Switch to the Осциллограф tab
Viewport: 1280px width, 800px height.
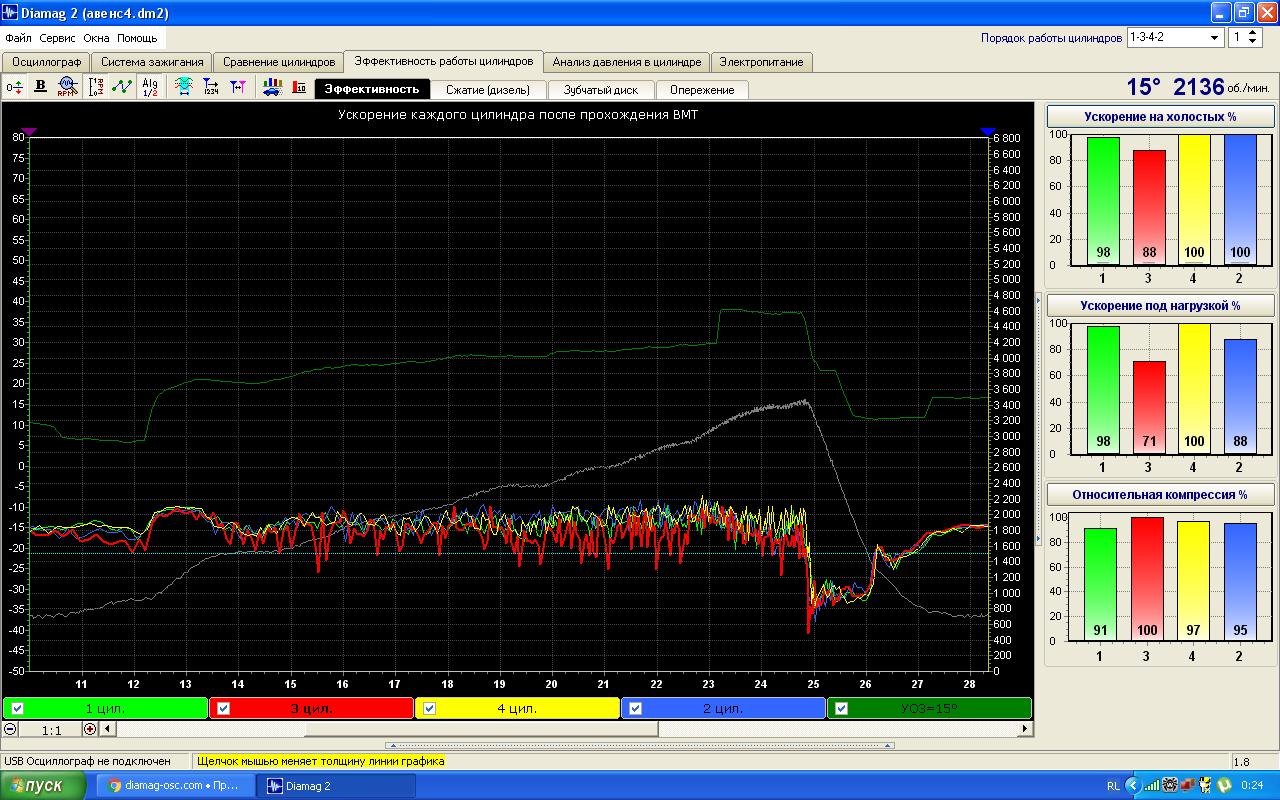[x=46, y=62]
